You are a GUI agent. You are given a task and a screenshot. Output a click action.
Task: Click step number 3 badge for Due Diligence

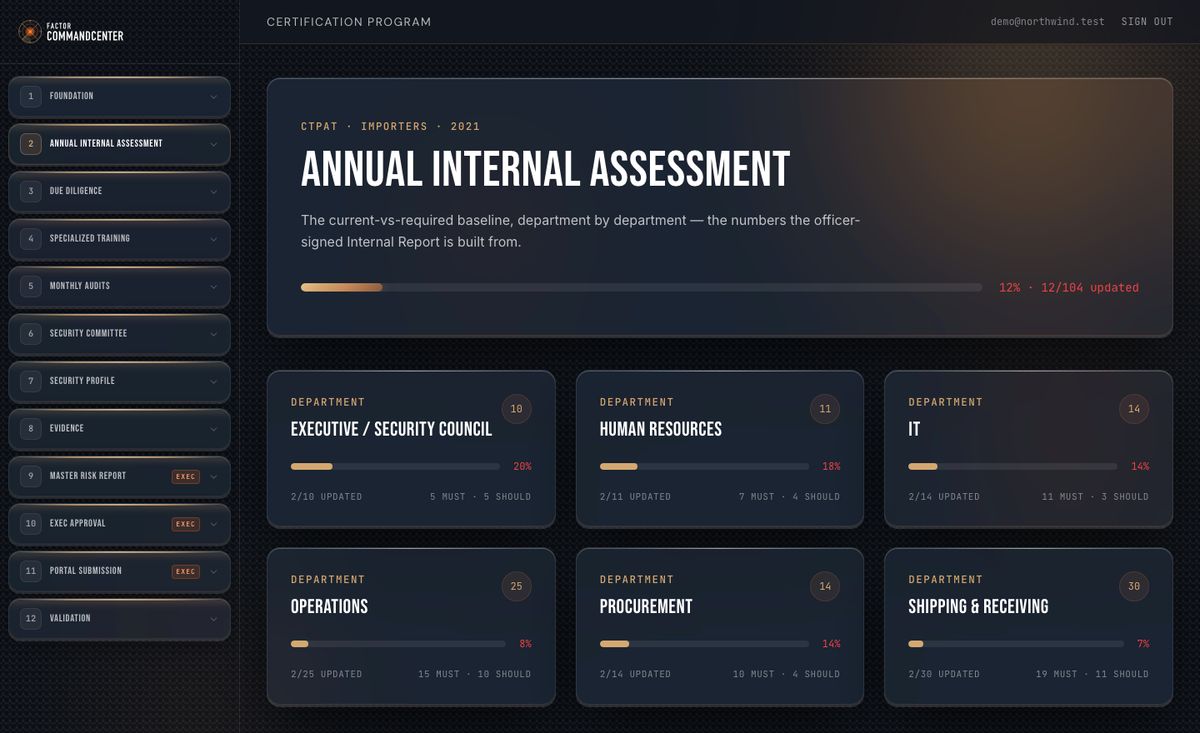click(31, 191)
